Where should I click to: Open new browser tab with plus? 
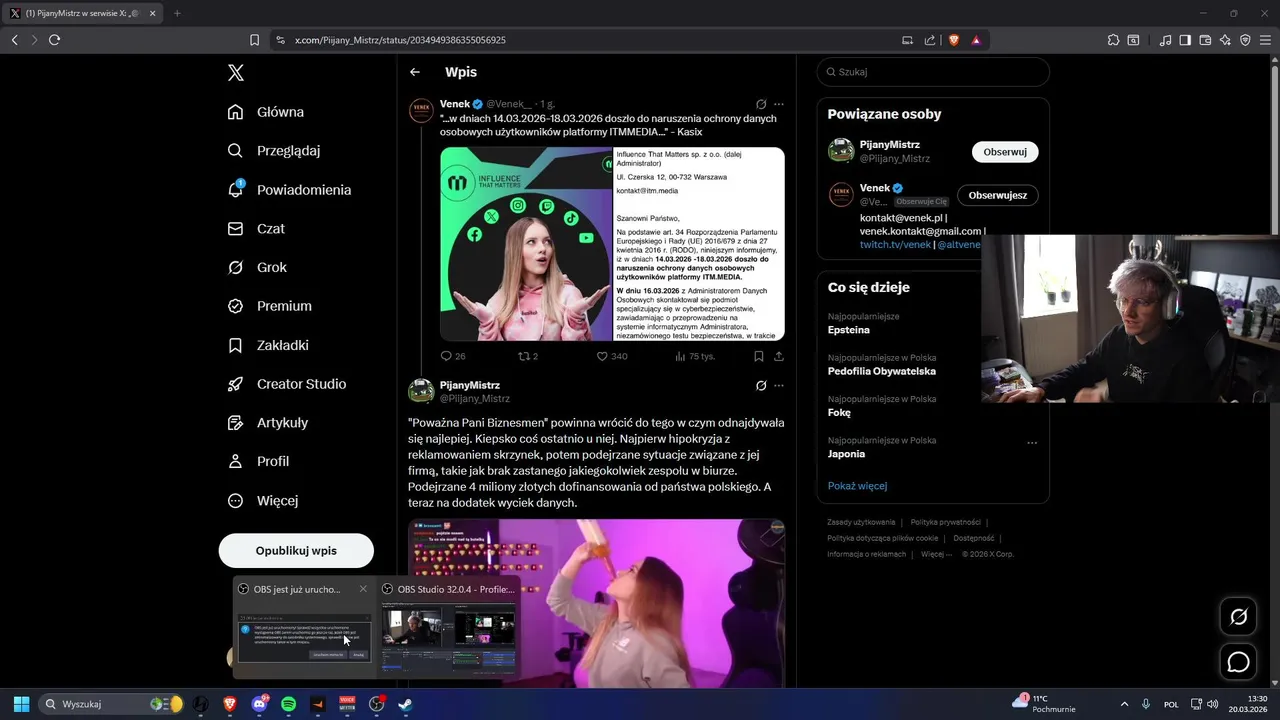pyautogui.click(x=177, y=13)
